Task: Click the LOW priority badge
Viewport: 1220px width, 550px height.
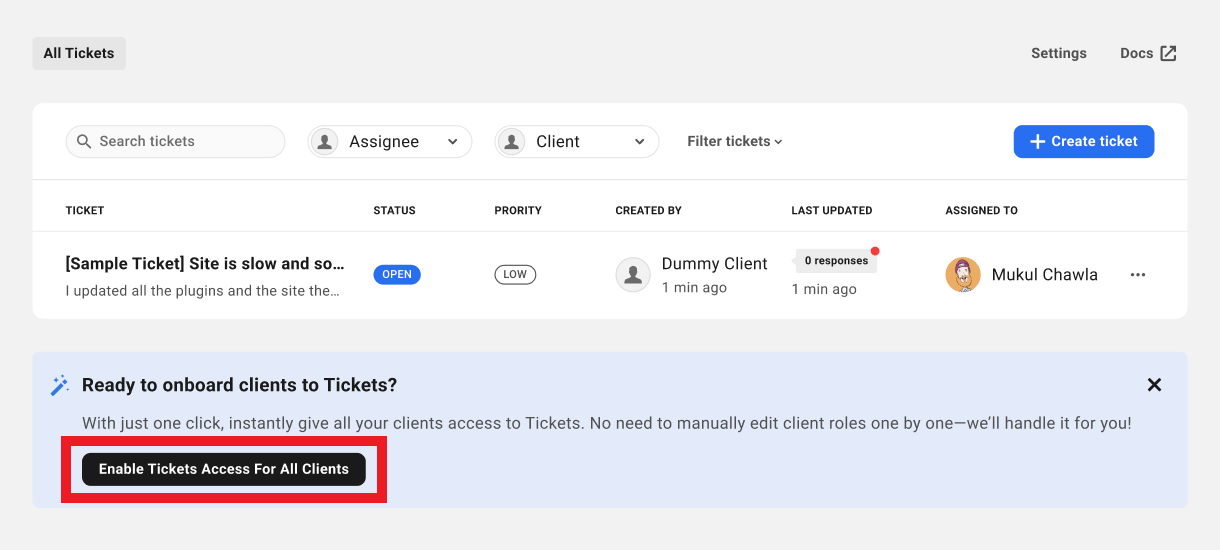Action: pos(515,274)
